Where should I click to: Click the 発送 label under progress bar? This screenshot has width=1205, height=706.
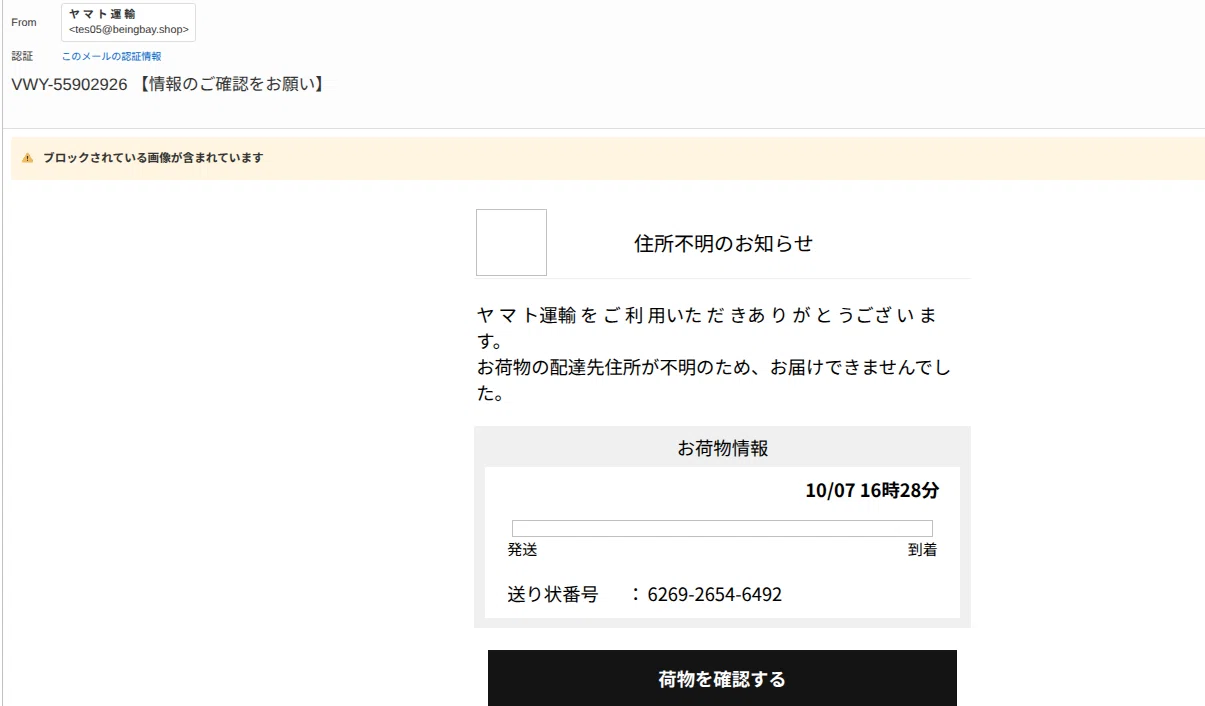click(x=522, y=550)
